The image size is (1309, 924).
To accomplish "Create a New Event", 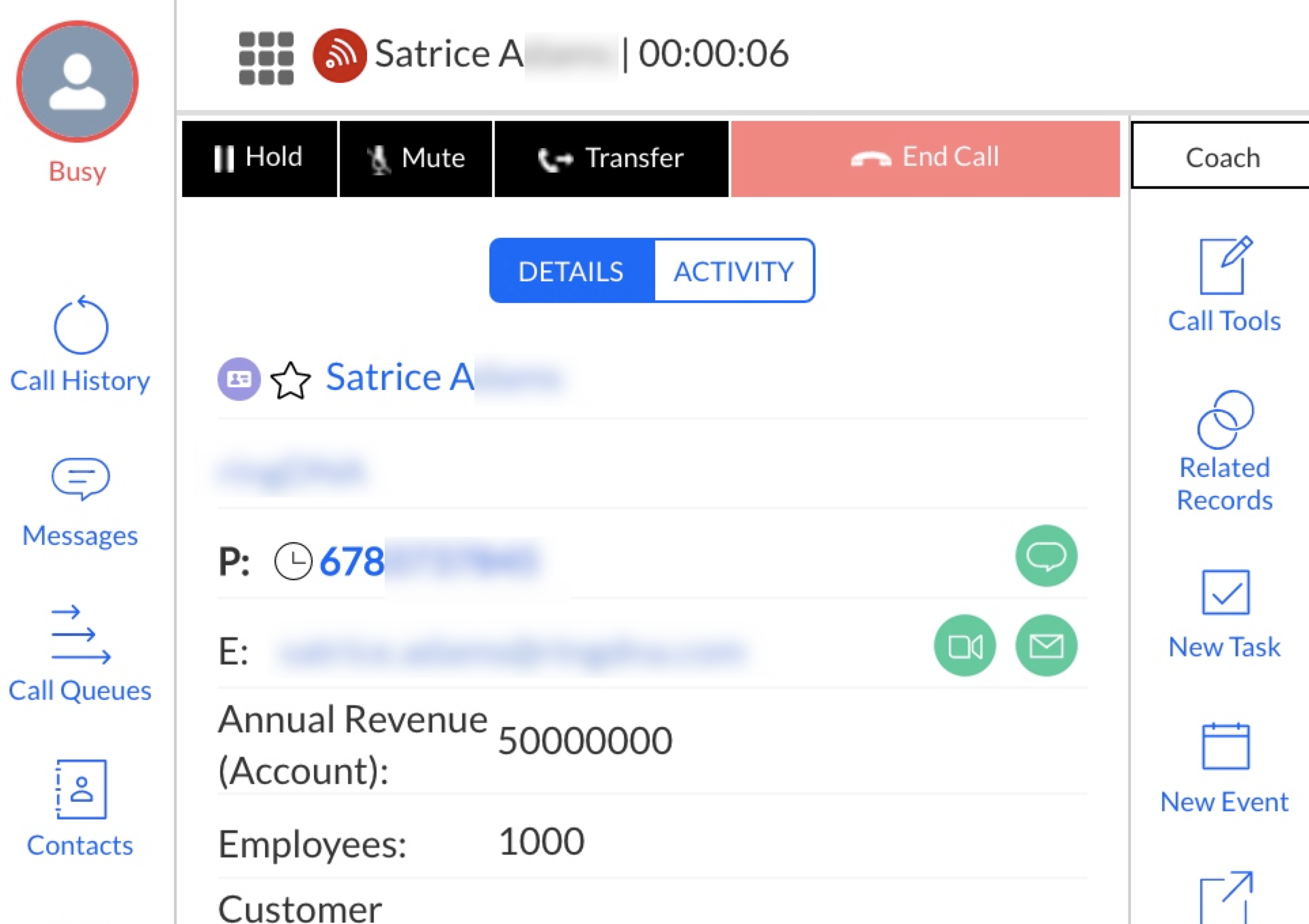I will point(1224,768).
